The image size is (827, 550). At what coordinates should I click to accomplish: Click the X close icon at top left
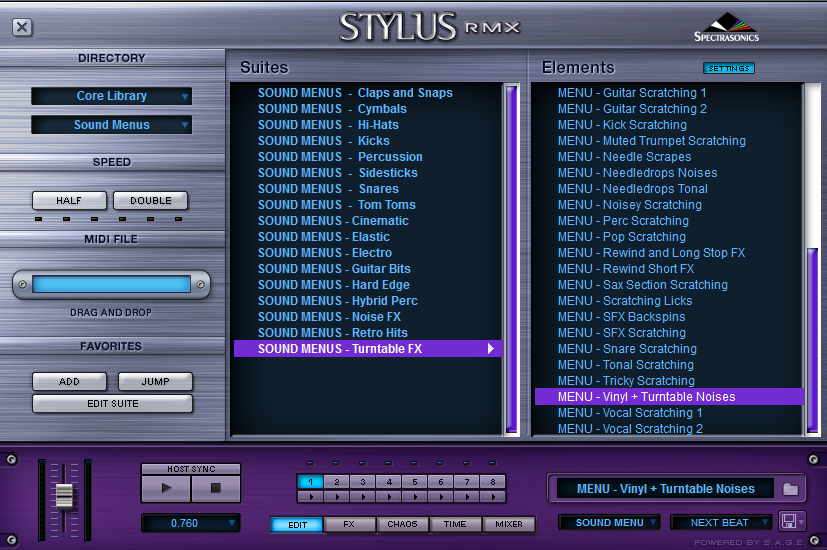(22, 27)
